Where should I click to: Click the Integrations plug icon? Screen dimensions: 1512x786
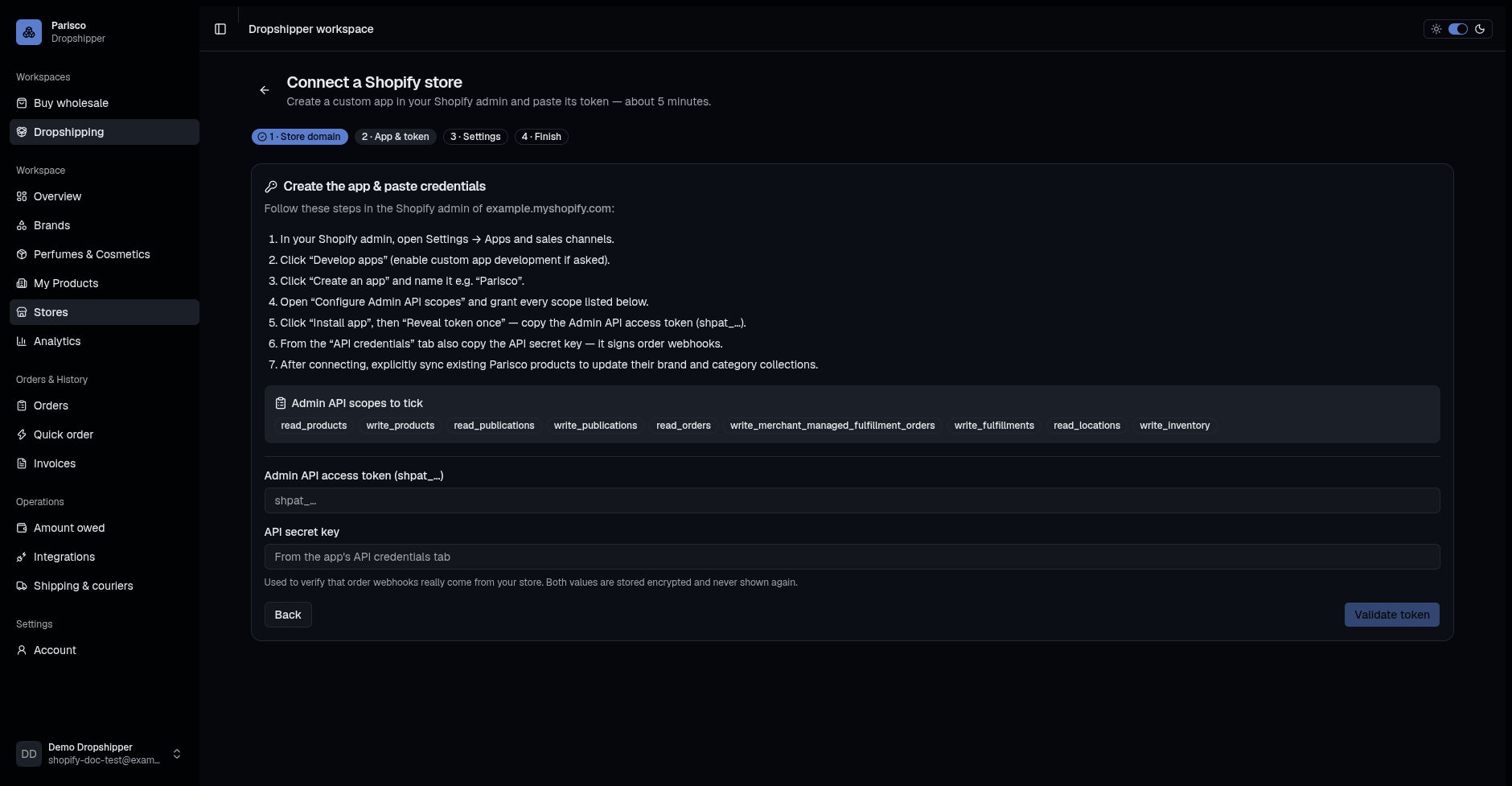coord(22,557)
